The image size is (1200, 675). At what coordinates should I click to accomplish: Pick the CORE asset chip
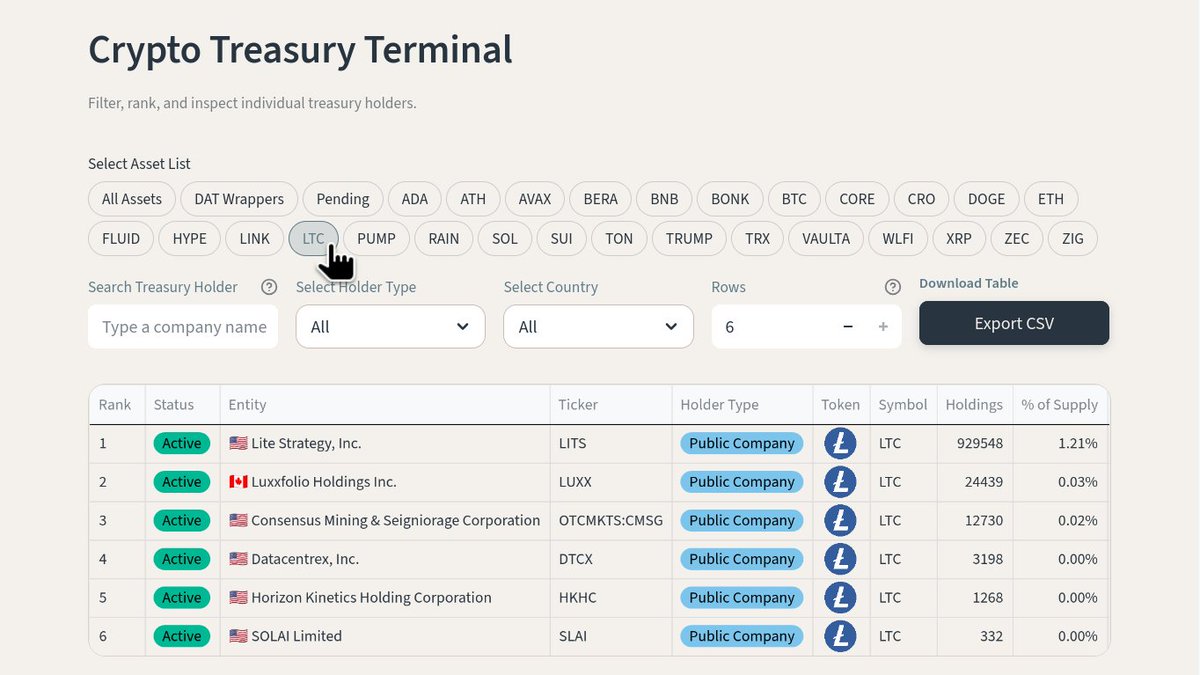[x=857, y=199]
